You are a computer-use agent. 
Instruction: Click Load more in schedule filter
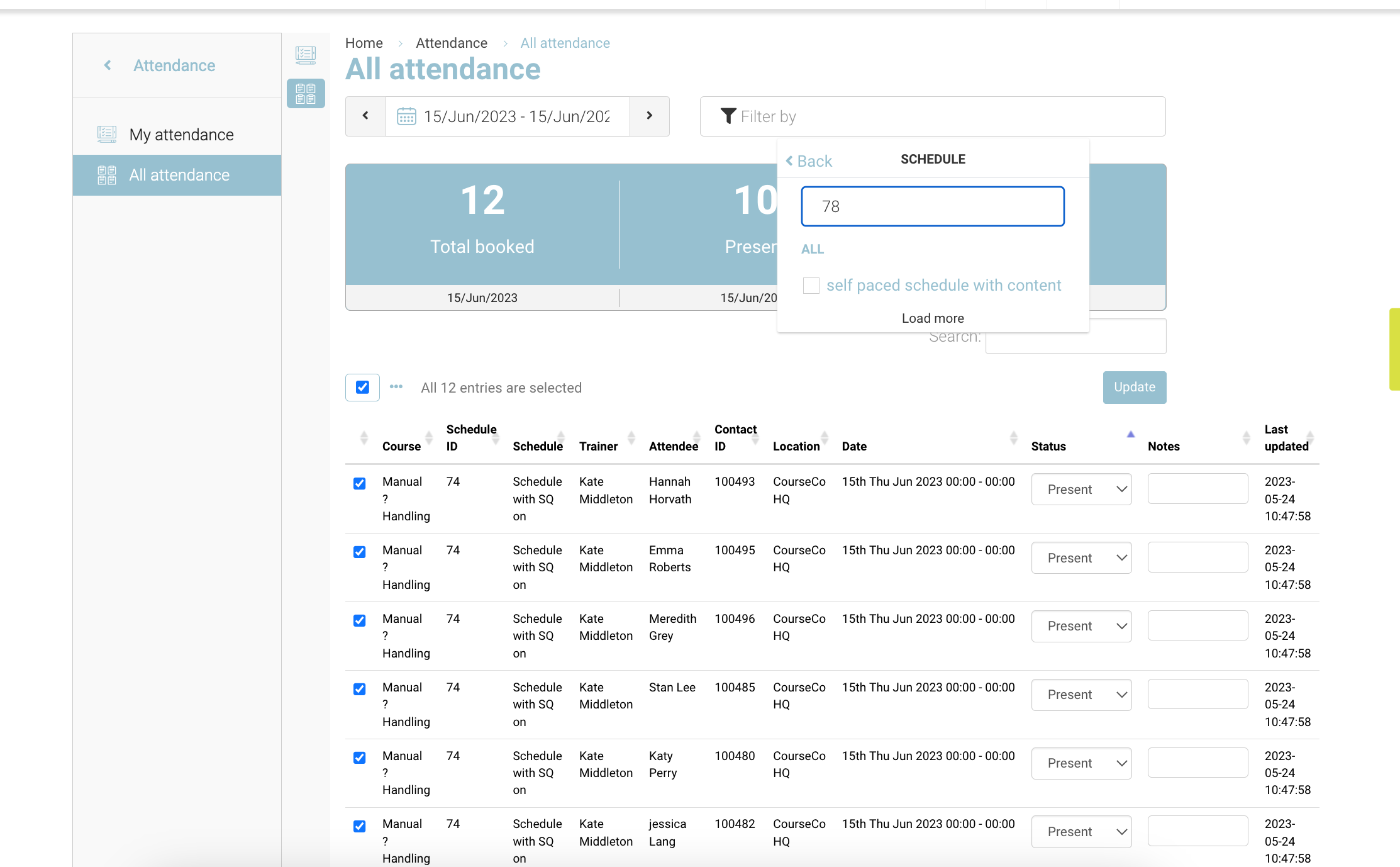point(933,318)
